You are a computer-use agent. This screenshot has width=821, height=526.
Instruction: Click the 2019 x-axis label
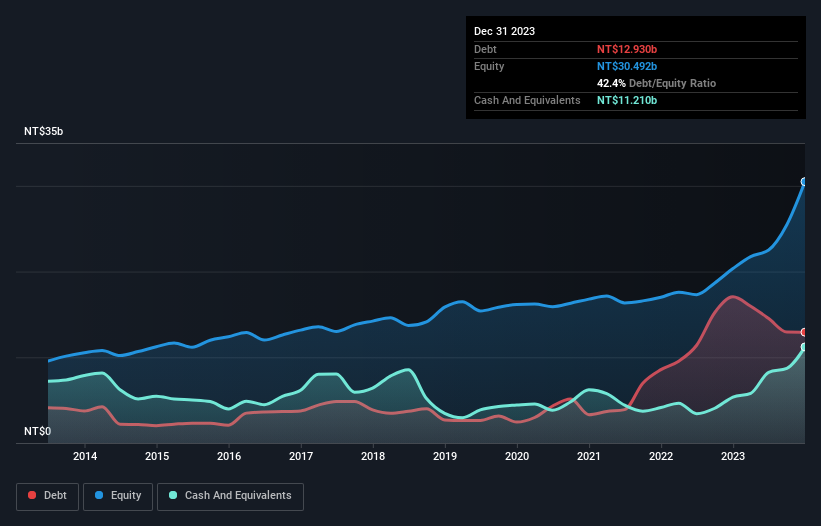(445, 456)
